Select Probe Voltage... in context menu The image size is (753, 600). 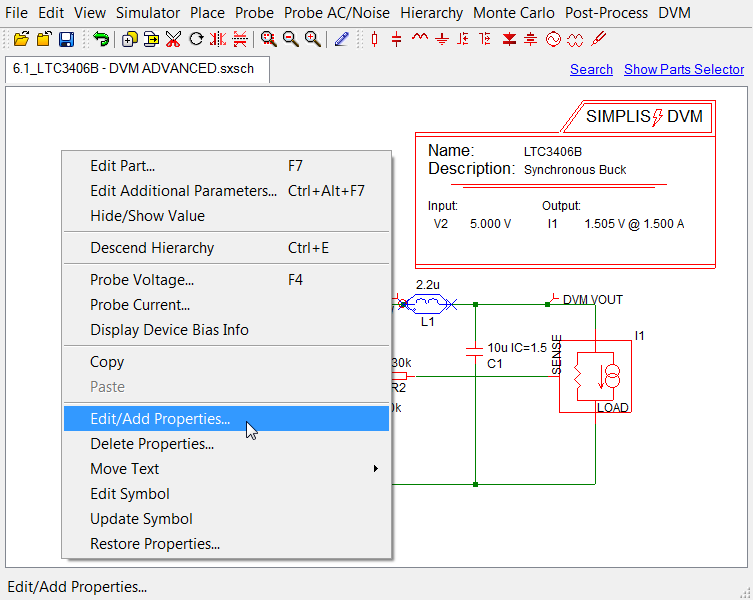click(x=142, y=280)
